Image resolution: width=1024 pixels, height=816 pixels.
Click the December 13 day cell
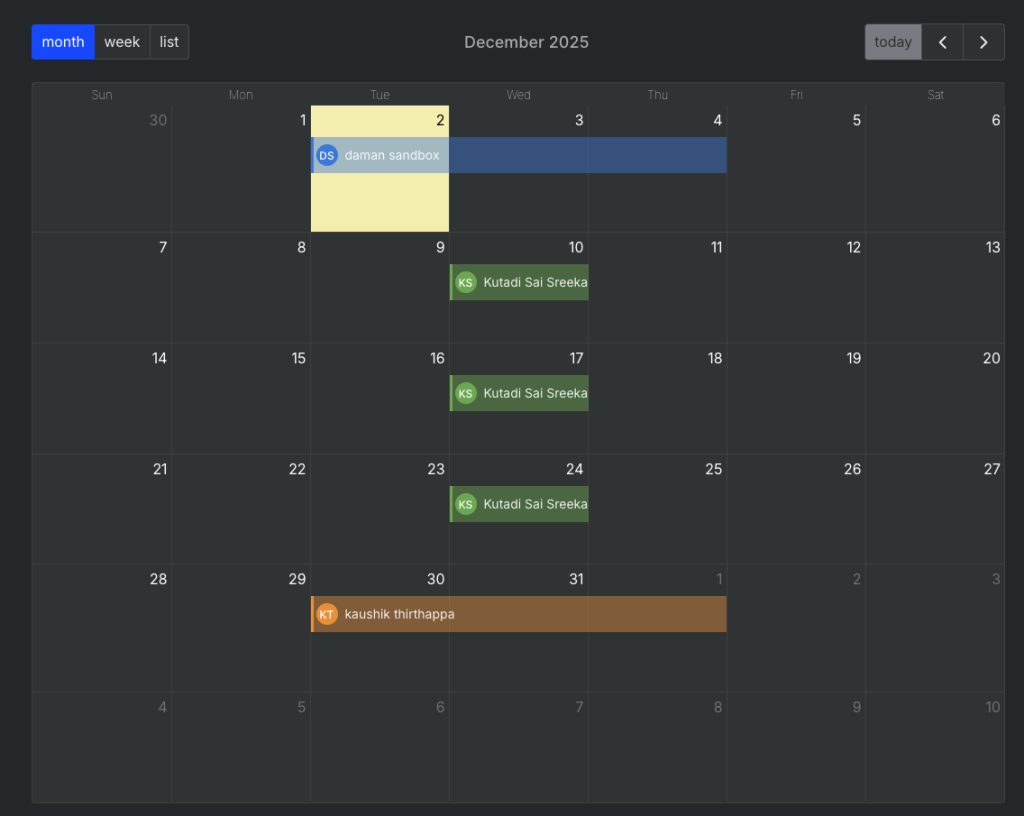935,295
